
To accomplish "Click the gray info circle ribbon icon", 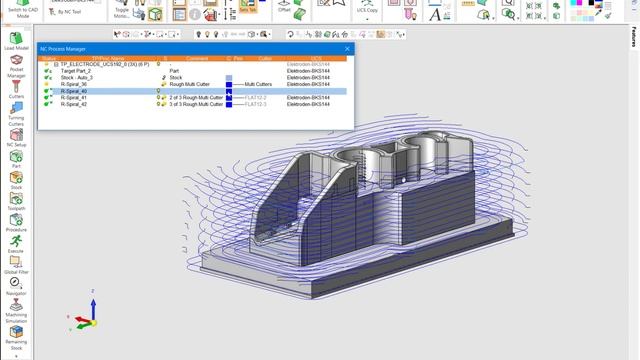I will click(195, 15).
